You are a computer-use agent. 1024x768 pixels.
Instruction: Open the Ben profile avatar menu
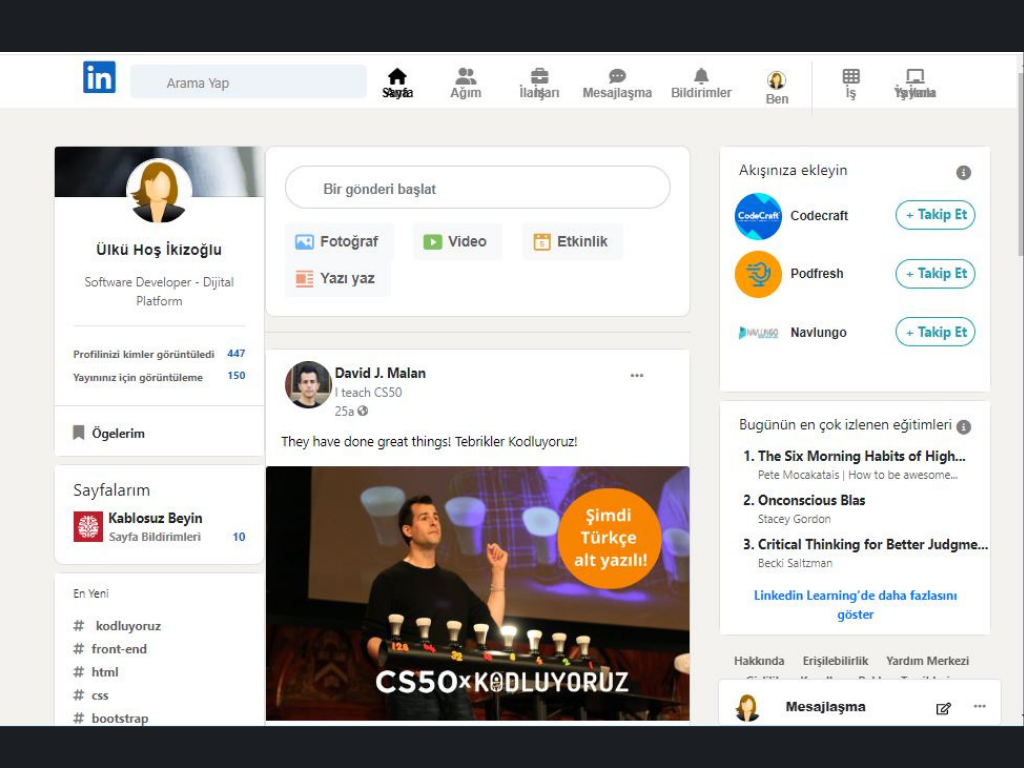point(776,80)
